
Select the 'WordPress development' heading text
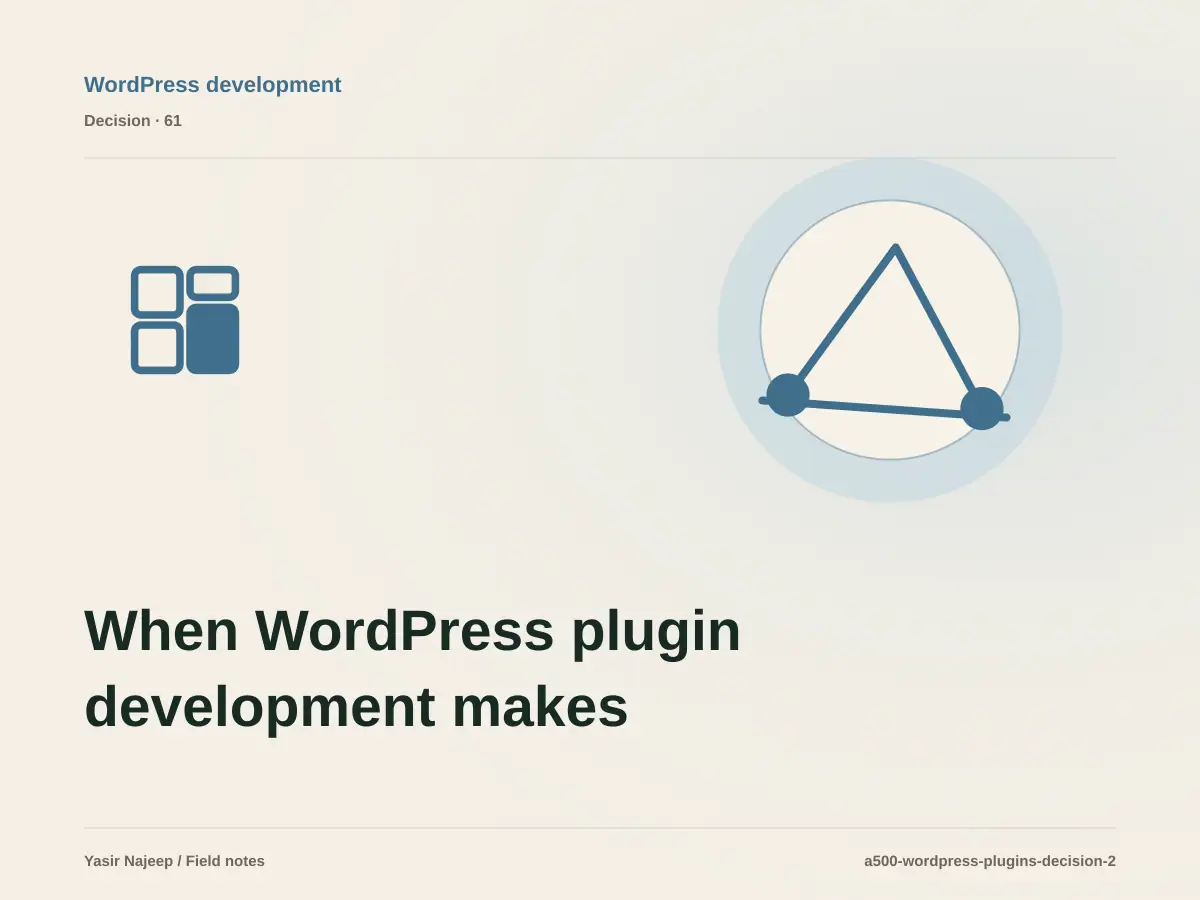click(x=213, y=85)
